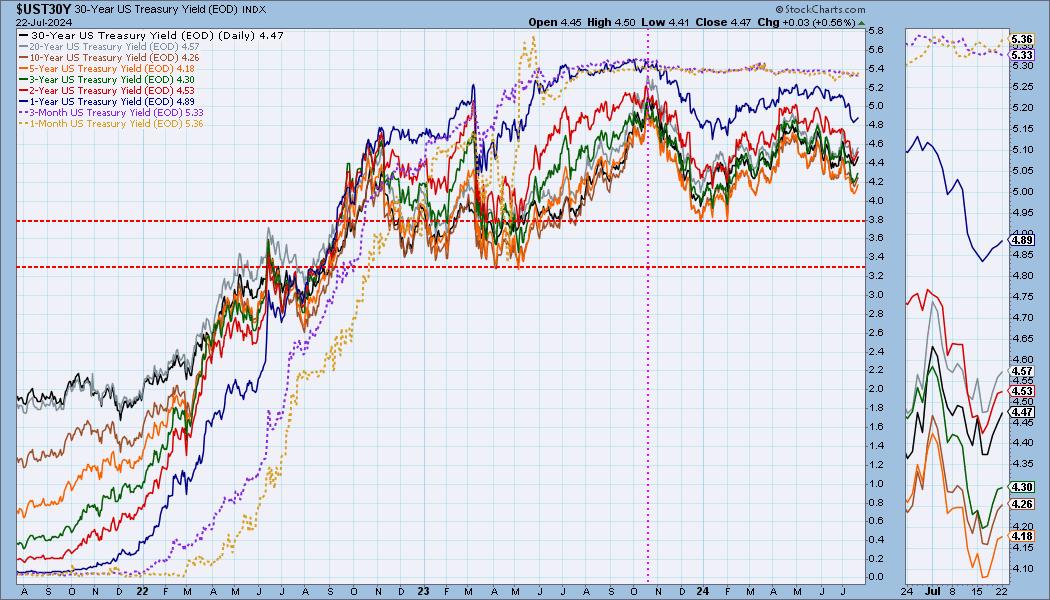Select the 30-Year US Treasury Yield legend entry
Viewport: 1050px width, 600px height.
151,35
